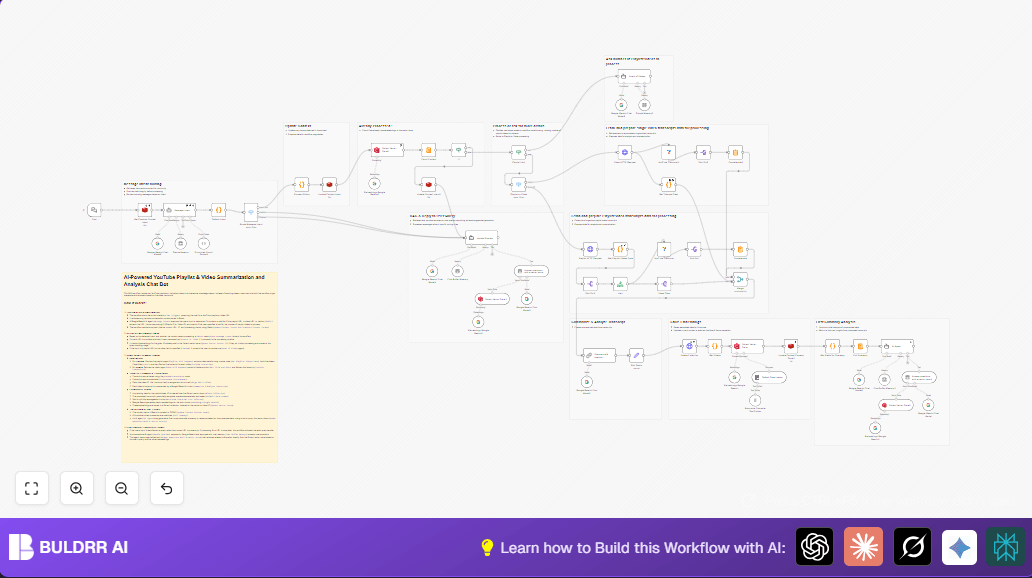1032x578 pixels.
Task: Open the ChatGPT icon in the banner
Action: click(x=814, y=546)
